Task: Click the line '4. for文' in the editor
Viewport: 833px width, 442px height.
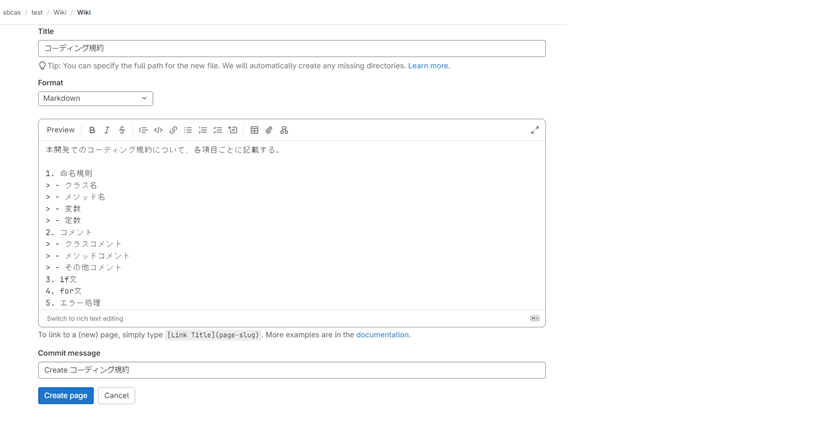Action: tap(63, 291)
